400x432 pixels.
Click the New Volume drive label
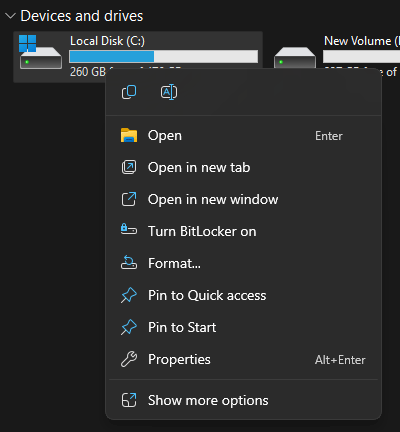pyautogui.click(x=362, y=41)
